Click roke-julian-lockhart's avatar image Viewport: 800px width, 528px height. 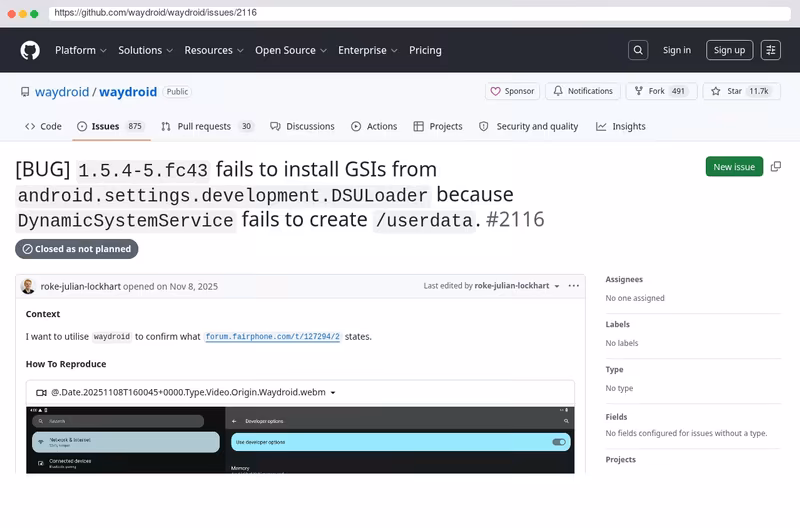pos(28,286)
